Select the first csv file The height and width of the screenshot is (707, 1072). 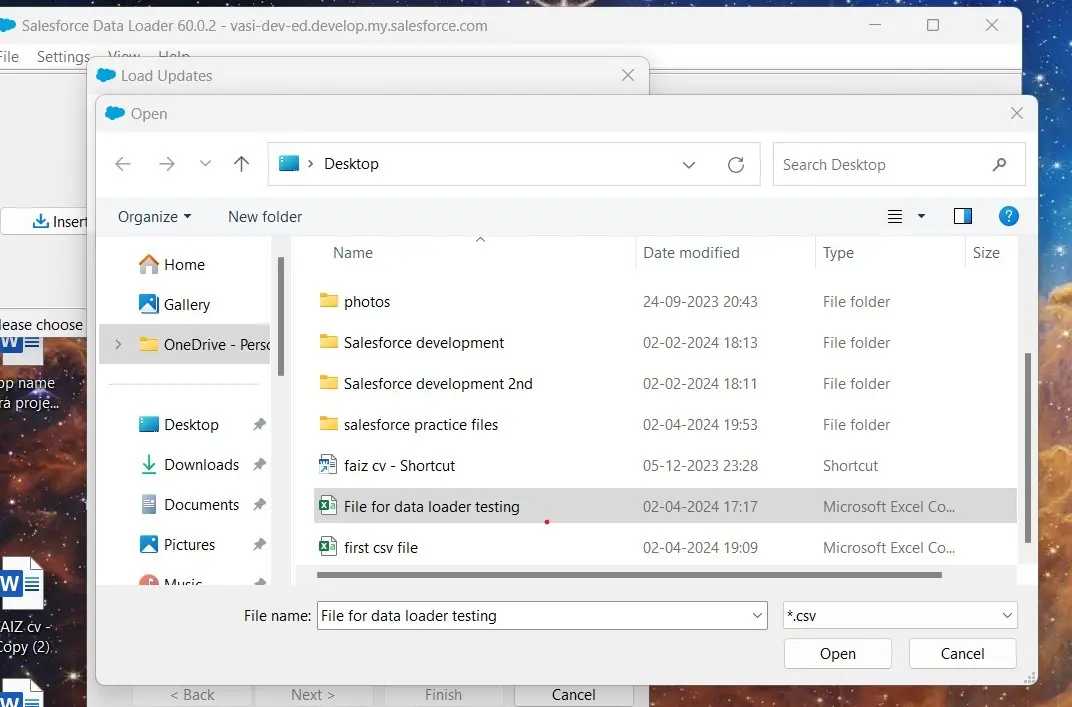coord(381,548)
